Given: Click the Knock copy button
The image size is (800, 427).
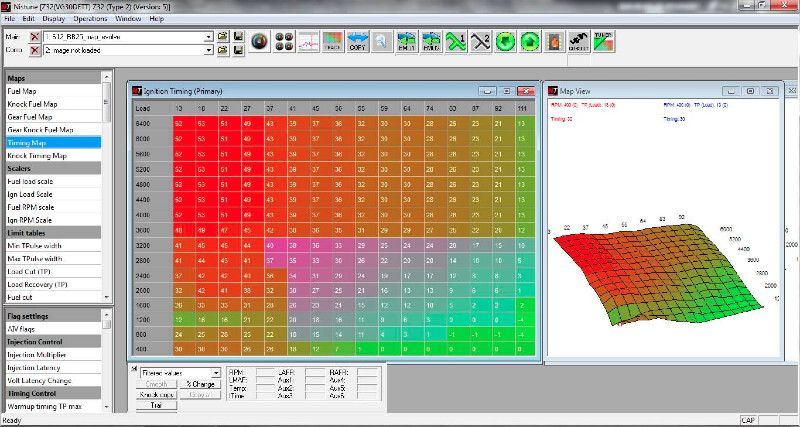Looking at the screenshot, I should click(x=157, y=395).
